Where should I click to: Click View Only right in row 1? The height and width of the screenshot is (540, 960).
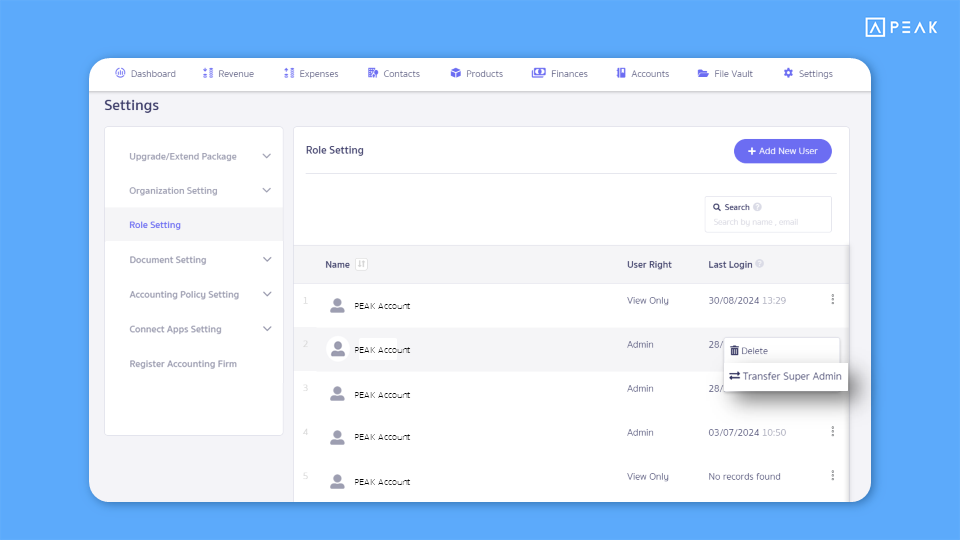tap(648, 301)
